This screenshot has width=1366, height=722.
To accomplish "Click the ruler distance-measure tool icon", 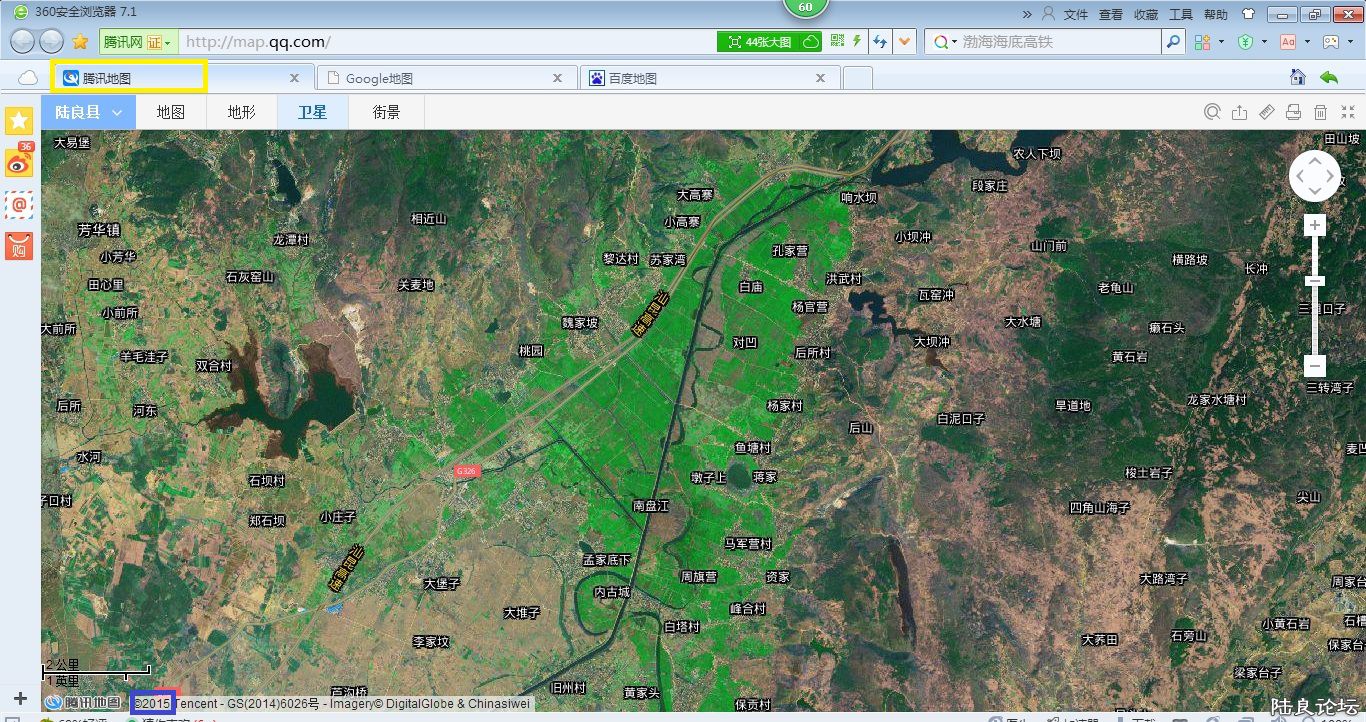I will pyautogui.click(x=1266, y=112).
